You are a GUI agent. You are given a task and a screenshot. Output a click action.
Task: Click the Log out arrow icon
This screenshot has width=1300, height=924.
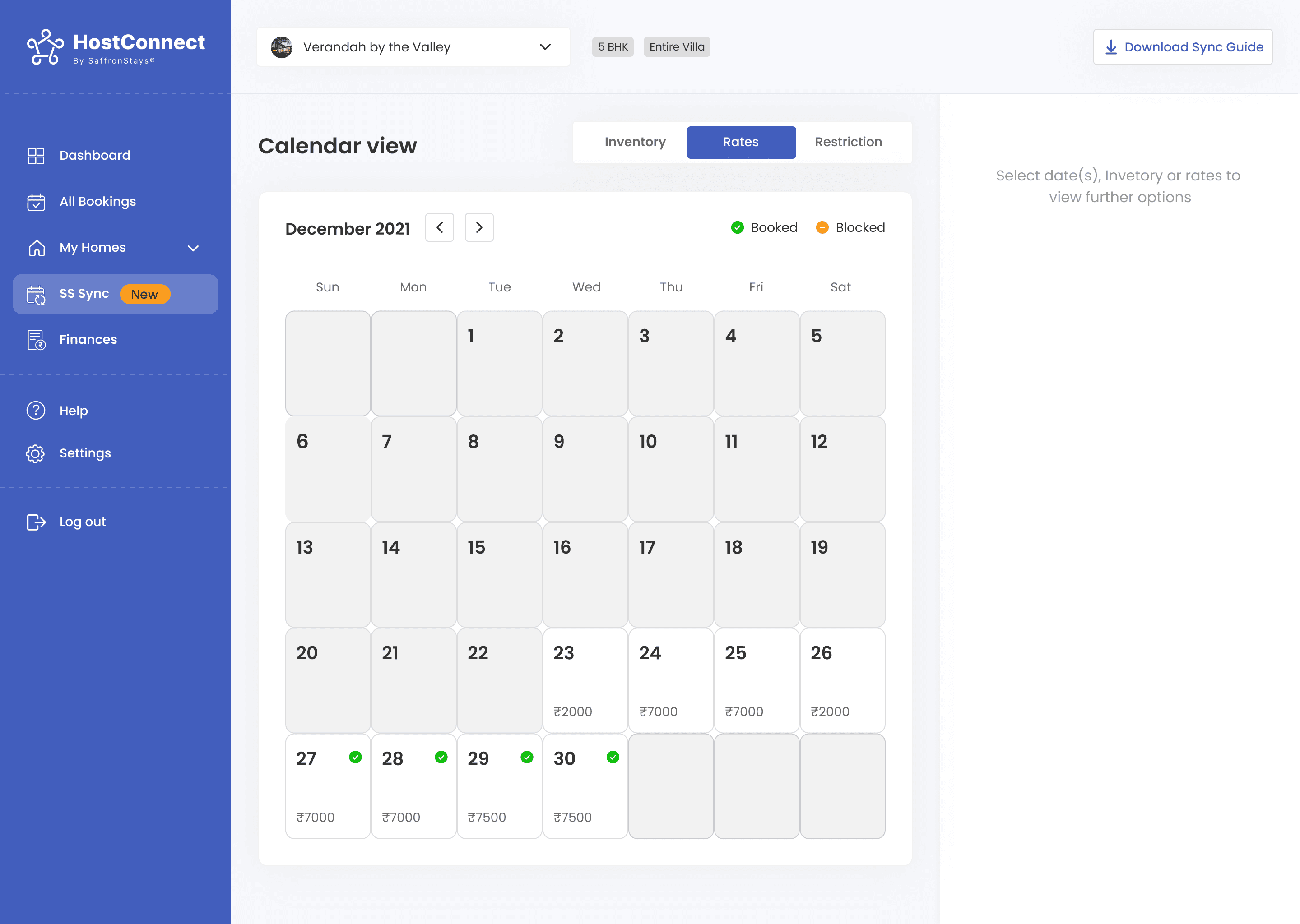[x=36, y=522]
